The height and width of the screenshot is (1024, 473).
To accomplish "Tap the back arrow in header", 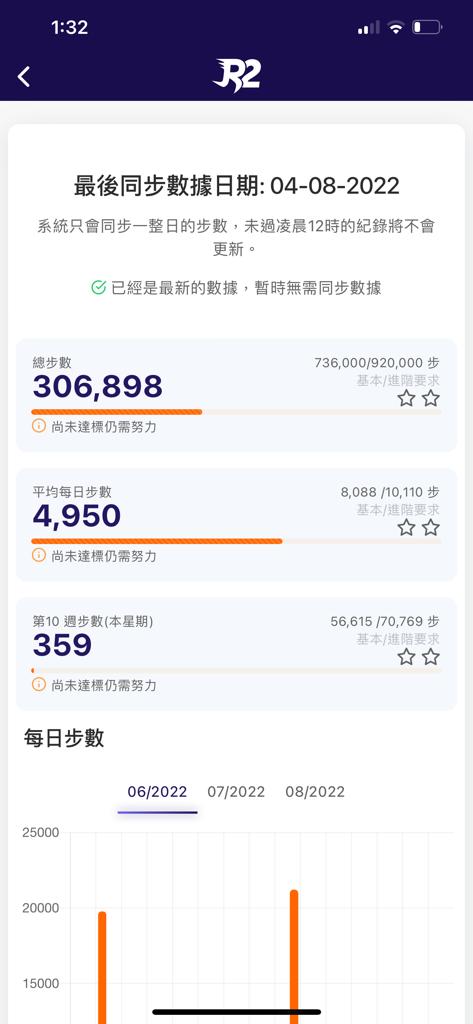I will 24,77.
